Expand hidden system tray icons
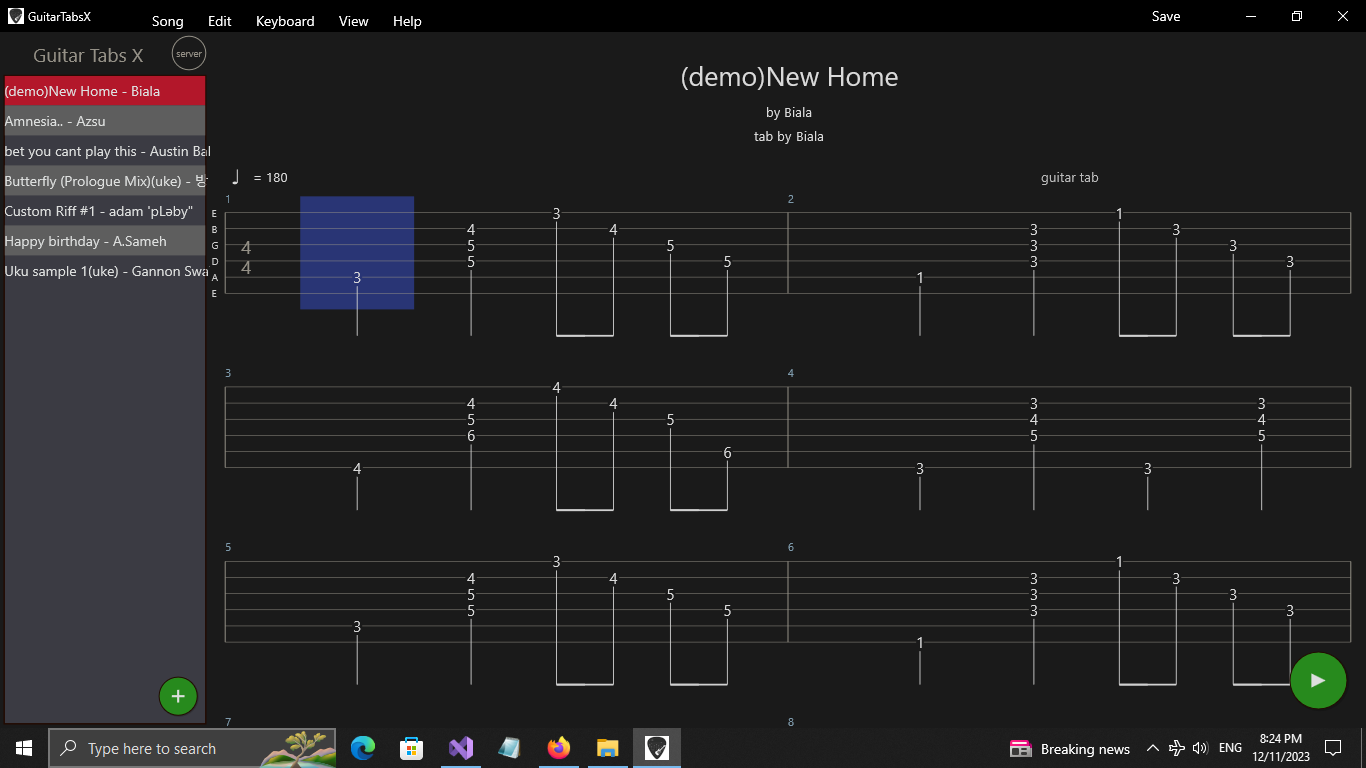This screenshot has height=768, width=1366. [x=1153, y=747]
